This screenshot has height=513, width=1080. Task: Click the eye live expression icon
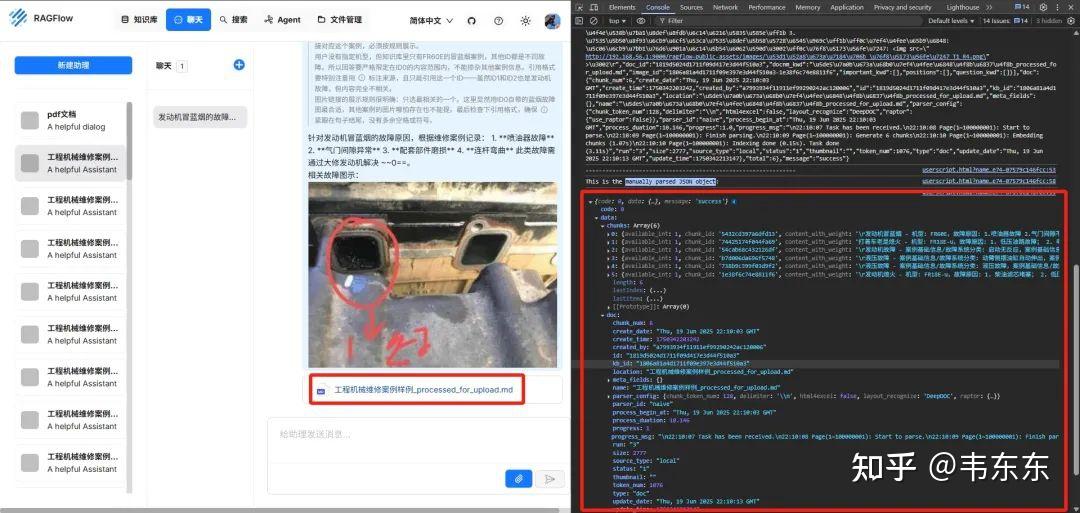pyautogui.click(x=641, y=21)
